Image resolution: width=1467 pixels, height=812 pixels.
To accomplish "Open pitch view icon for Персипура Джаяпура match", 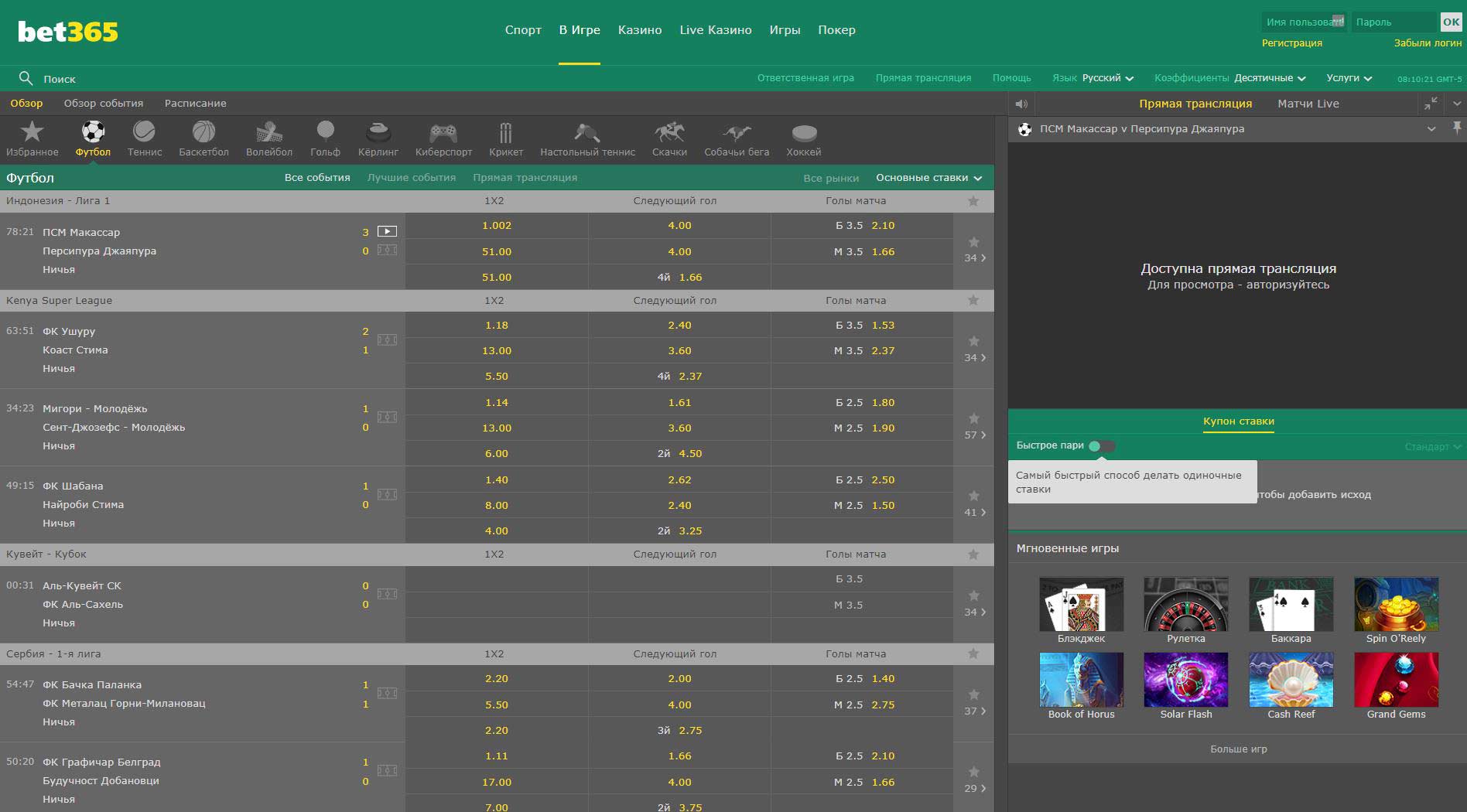I will [387, 250].
